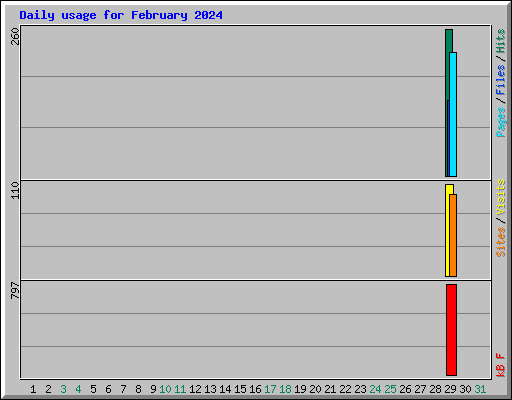Click day 1 on the x-axis
Screen dimensions: 512x400
pos(33,389)
